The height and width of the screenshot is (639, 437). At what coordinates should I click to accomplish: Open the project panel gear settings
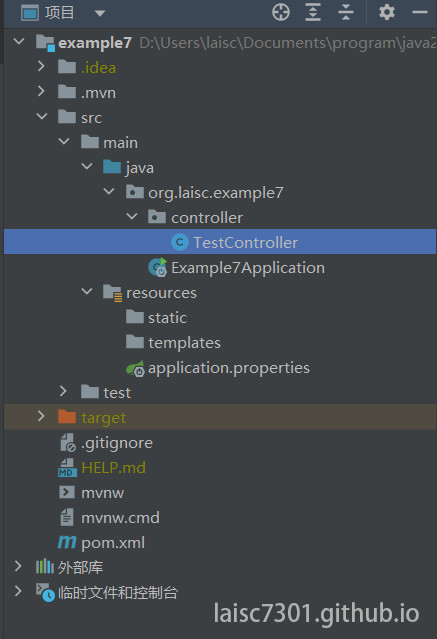[386, 12]
